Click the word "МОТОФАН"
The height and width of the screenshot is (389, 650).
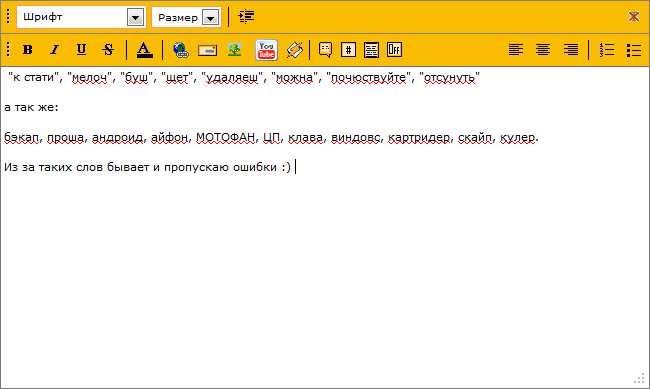226,137
